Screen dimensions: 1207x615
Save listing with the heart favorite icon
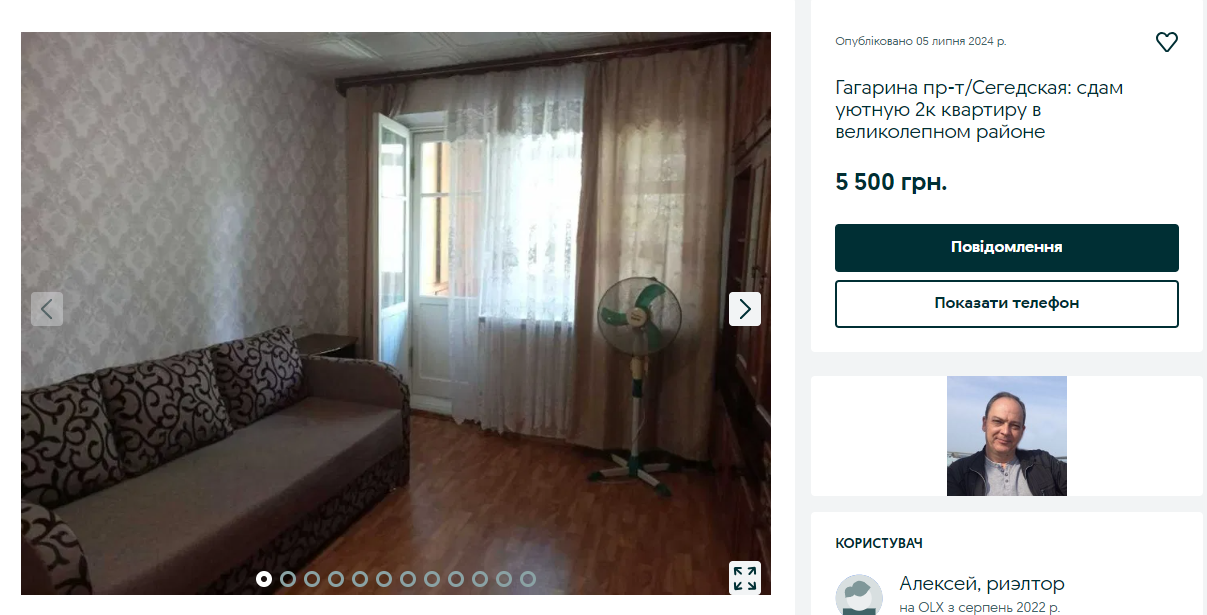(x=1166, y=42)
